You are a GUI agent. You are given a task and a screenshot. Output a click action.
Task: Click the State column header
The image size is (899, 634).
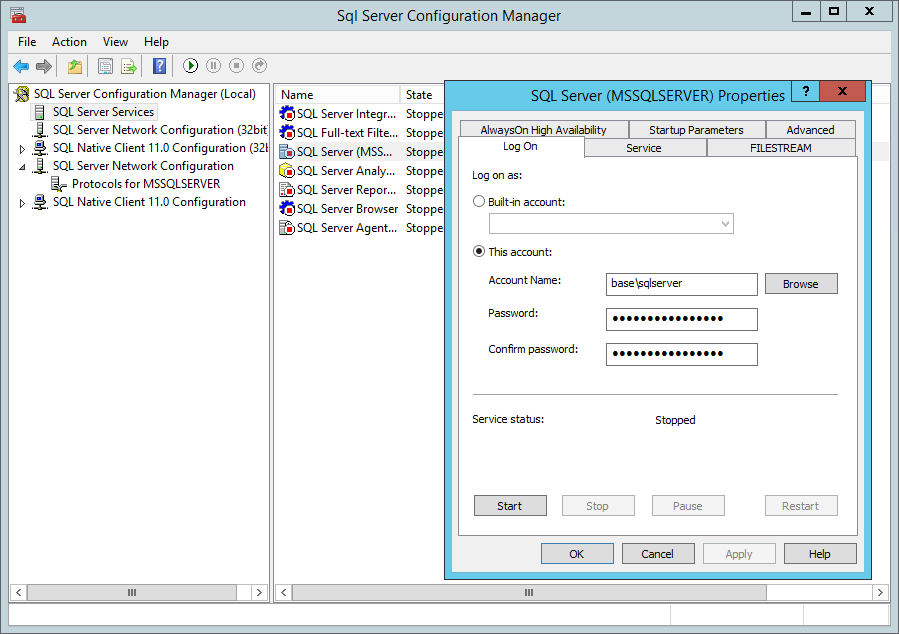(x=423, y=95)
